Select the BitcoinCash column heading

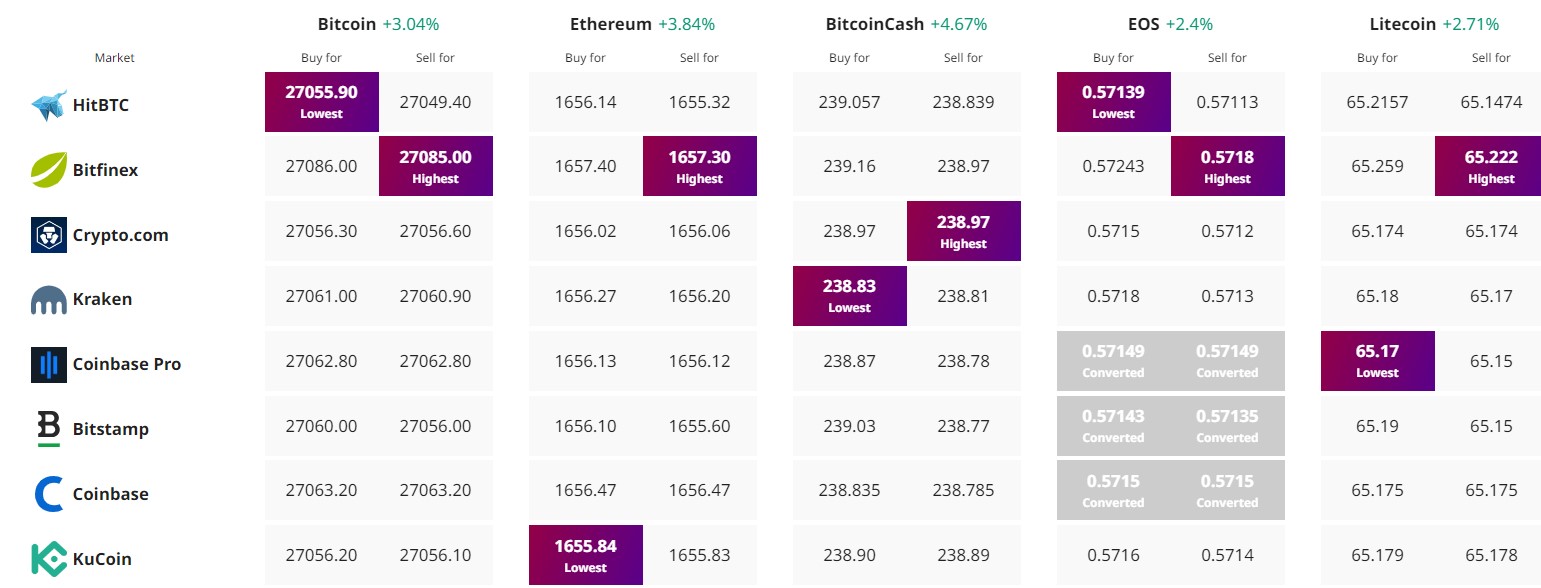click(906, 23)
